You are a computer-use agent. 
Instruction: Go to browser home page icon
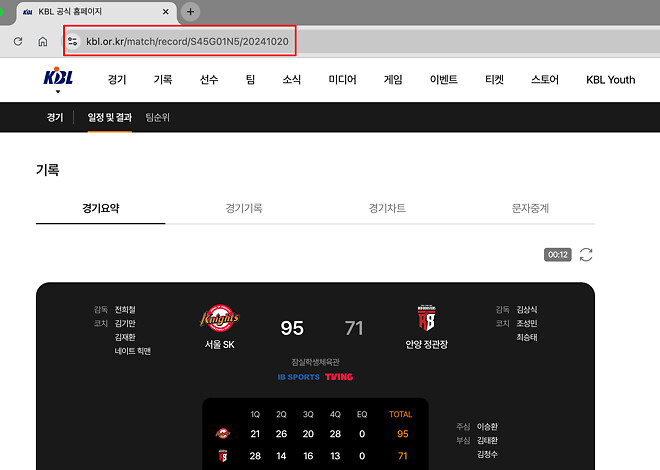[x=43, y=41]
